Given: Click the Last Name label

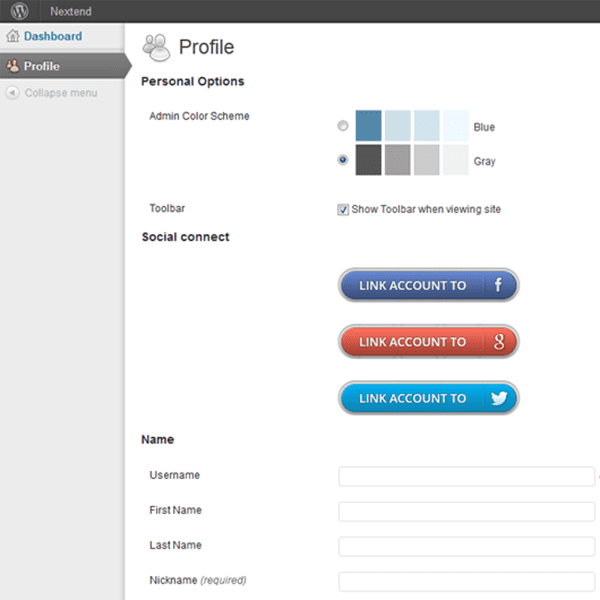Looking at the screenshot, I should point(175,545).
